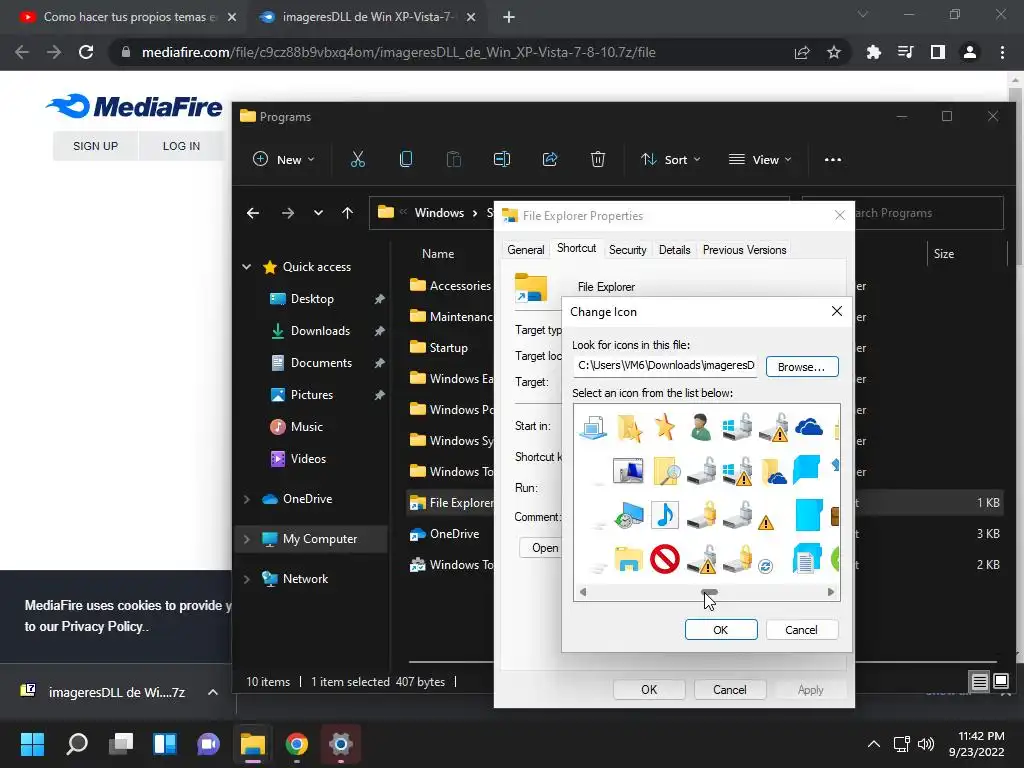Switch Explorer to details view layout

coord(979,682)
